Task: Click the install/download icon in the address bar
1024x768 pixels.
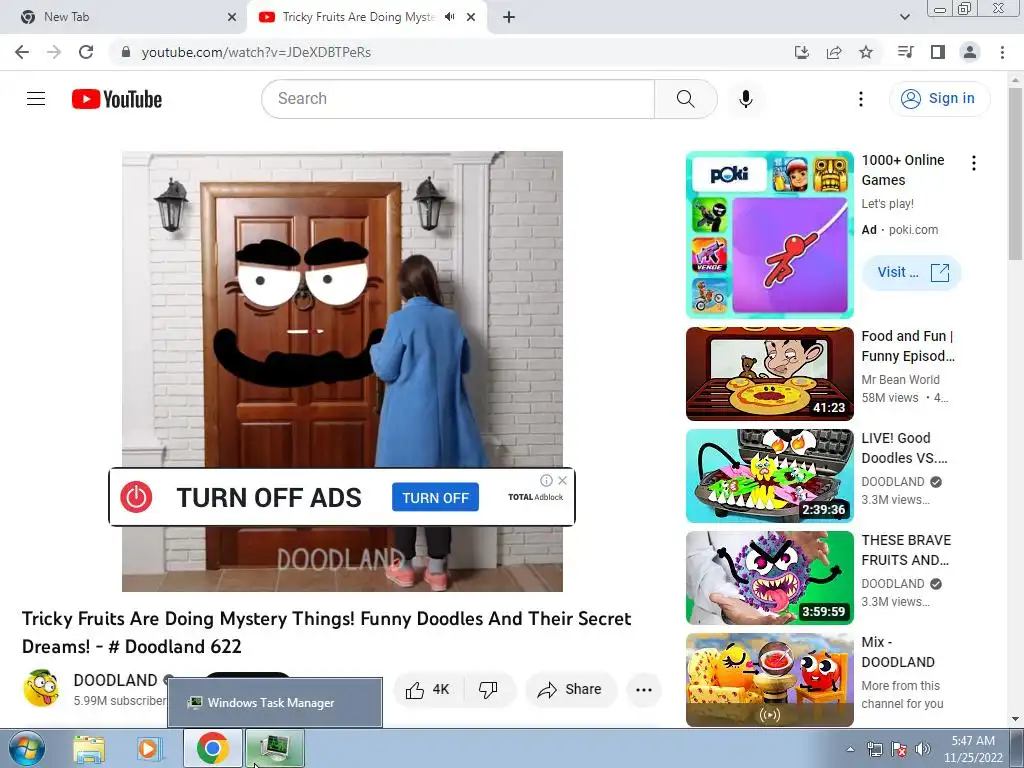Action: click(x=802, y=52)
